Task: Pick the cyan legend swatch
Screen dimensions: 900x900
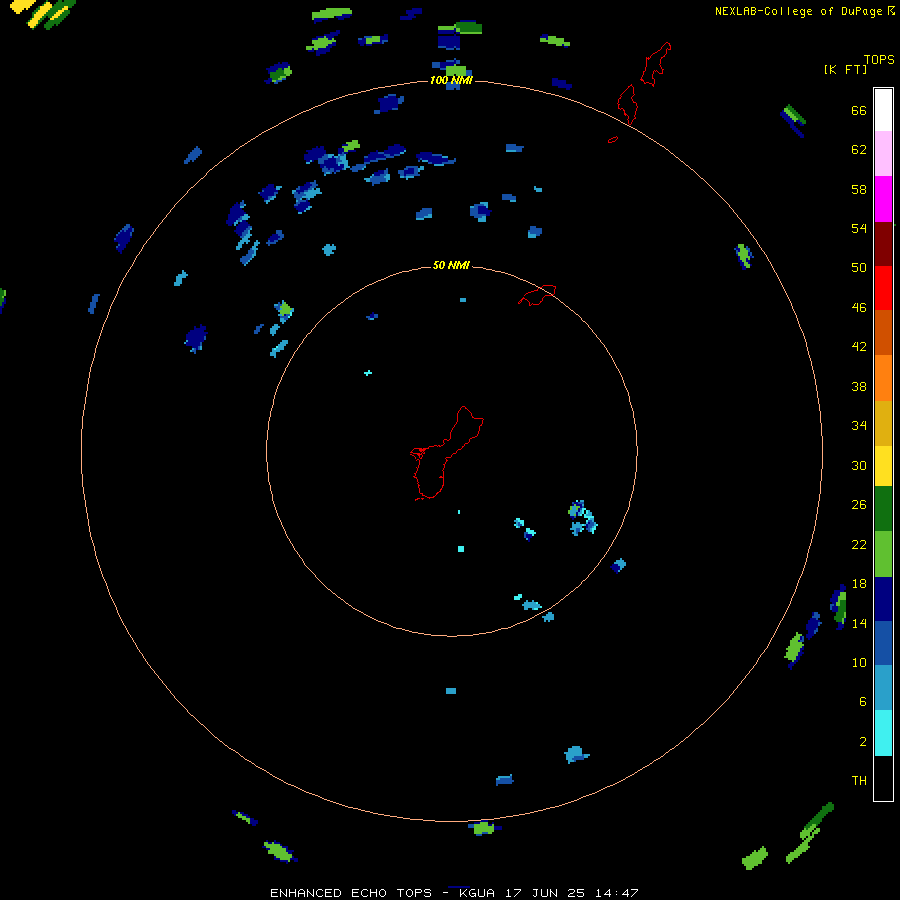Action: pyautogui.click(x=883, y=733)
